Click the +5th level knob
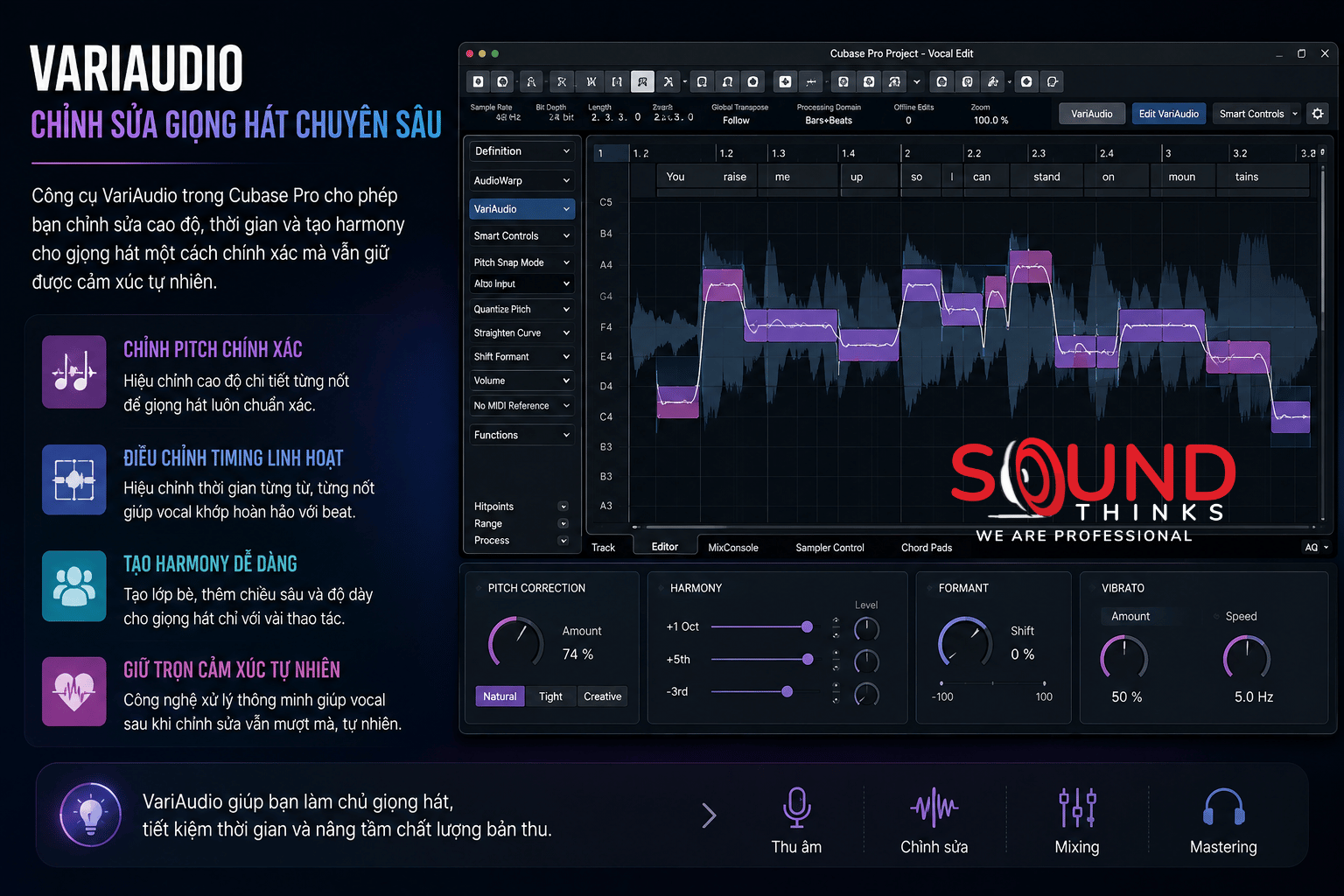Screen dimensions: 1344x896 866,661
